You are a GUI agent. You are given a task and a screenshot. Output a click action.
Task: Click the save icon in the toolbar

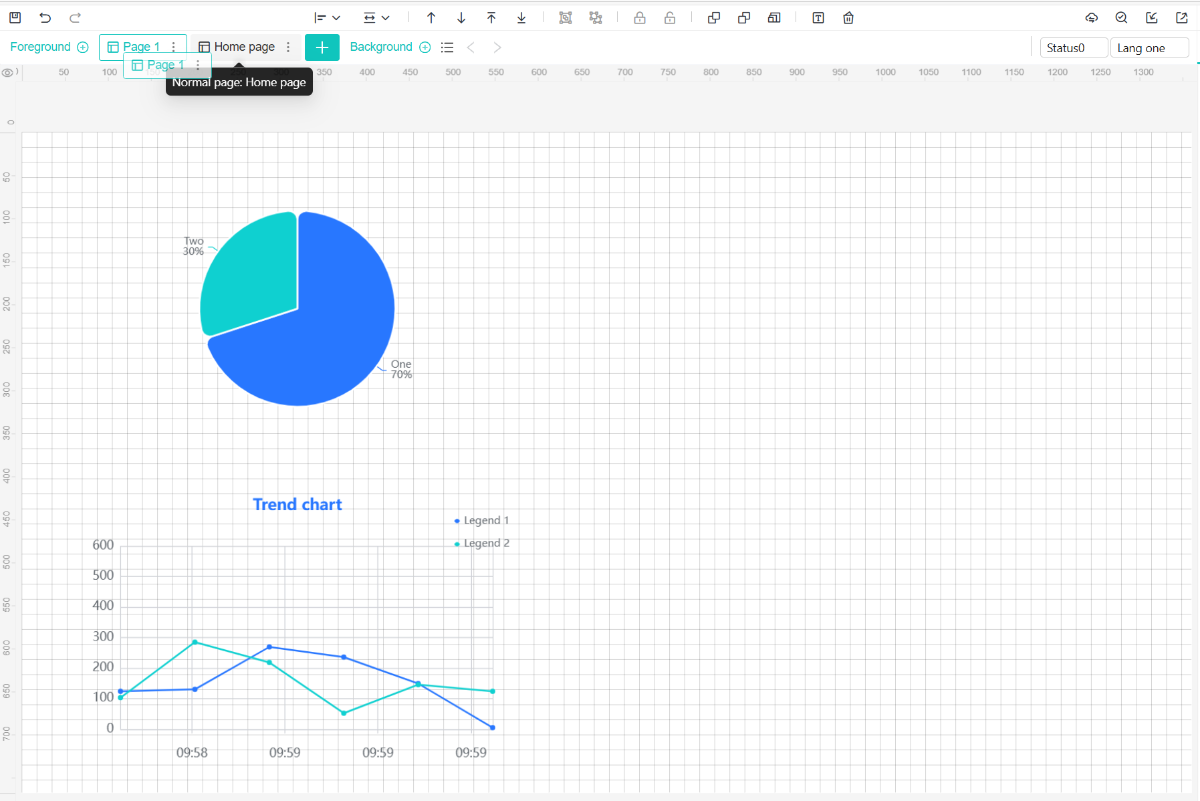pyautogui.click(x=15, y=17)
